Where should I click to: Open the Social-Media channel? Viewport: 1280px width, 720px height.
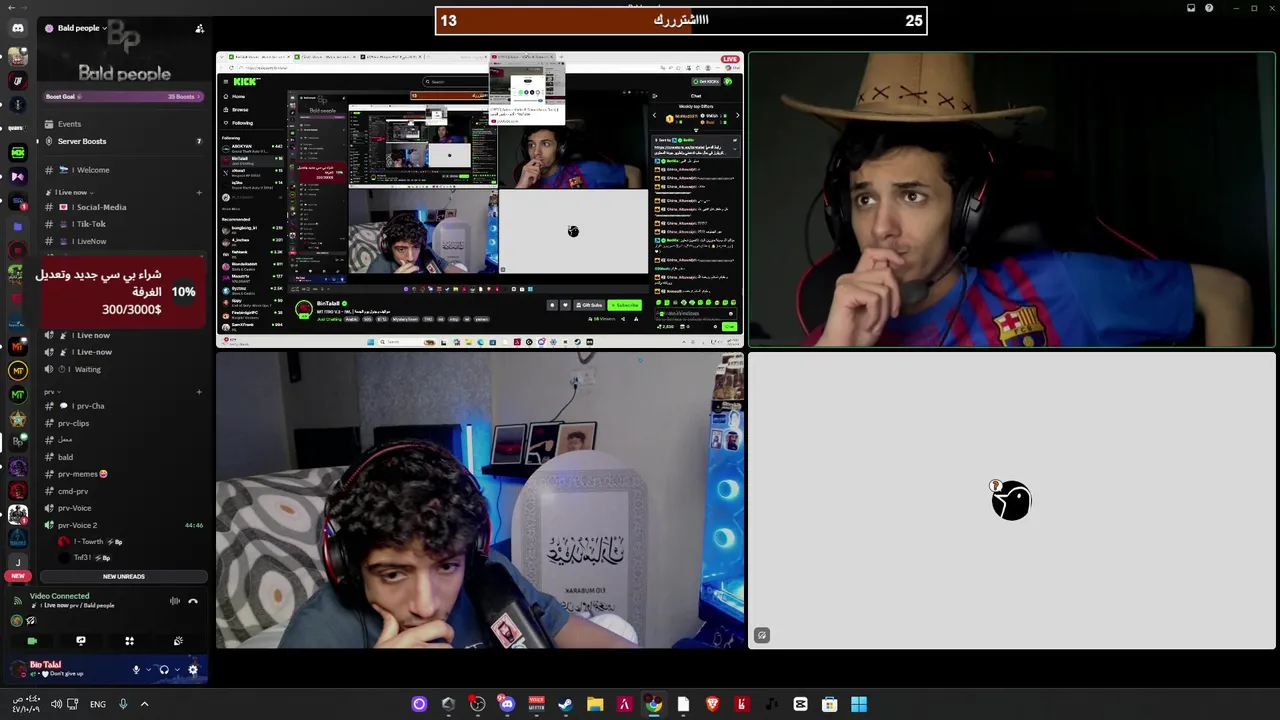point(124,207)
